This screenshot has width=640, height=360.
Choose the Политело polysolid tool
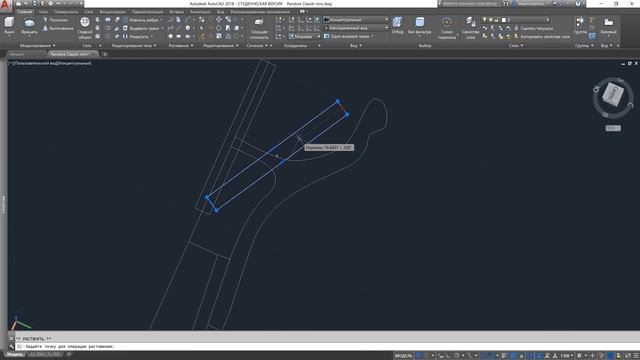55,20
